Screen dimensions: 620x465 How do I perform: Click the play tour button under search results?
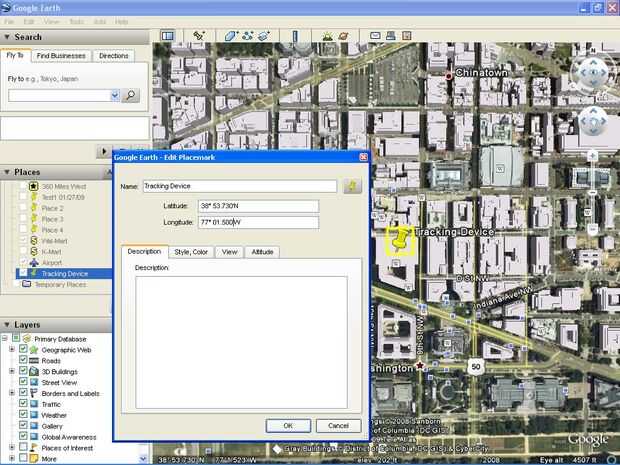tap(104, 151)
